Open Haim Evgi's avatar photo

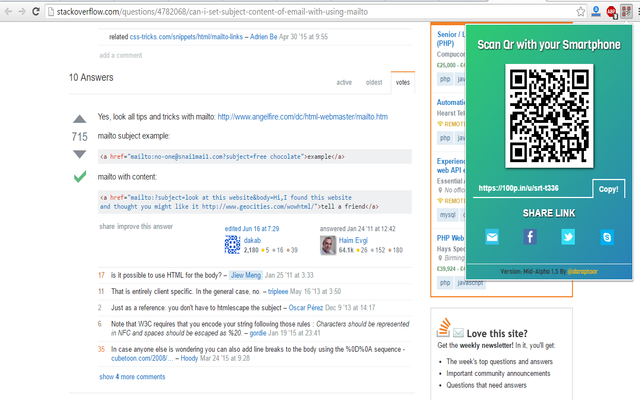(x=328, y=245)
